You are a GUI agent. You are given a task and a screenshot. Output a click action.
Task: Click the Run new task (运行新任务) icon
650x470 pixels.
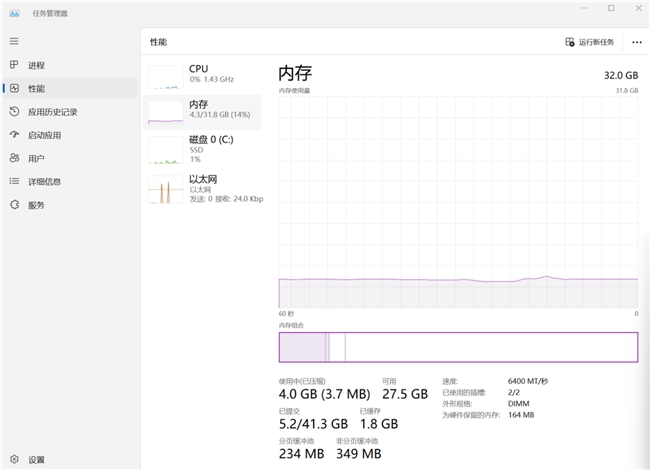570,42
